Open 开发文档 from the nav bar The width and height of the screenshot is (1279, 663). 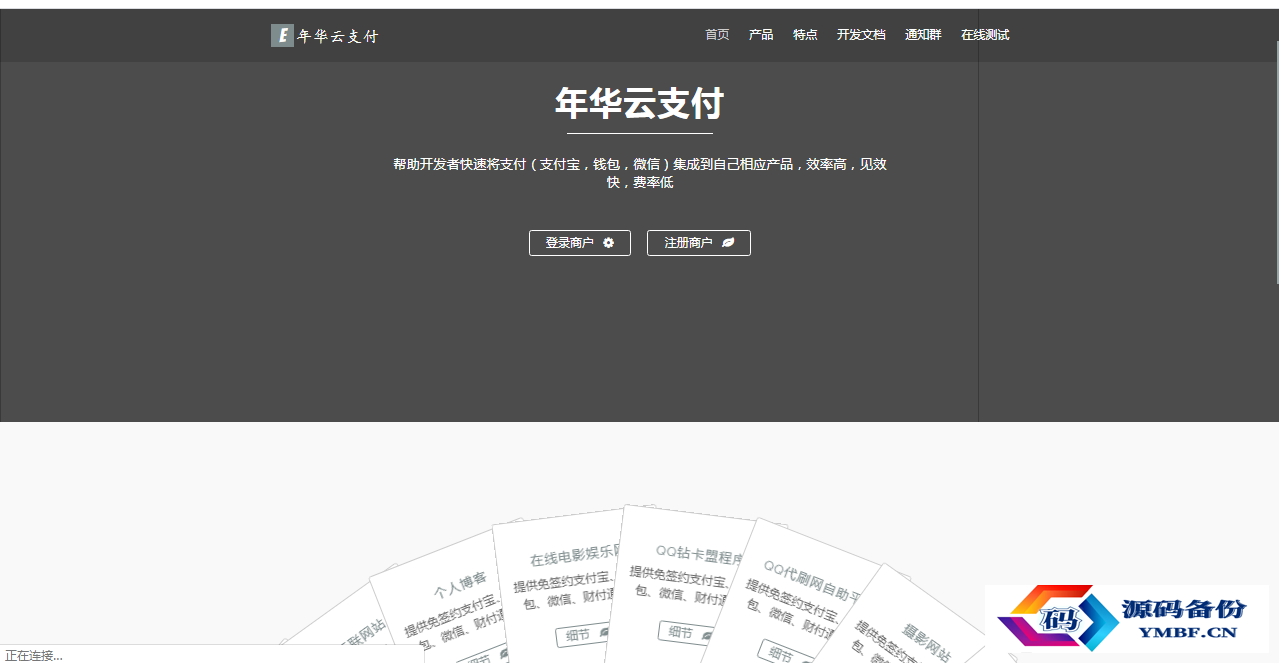pyautogui.click(x=861, y=35)
